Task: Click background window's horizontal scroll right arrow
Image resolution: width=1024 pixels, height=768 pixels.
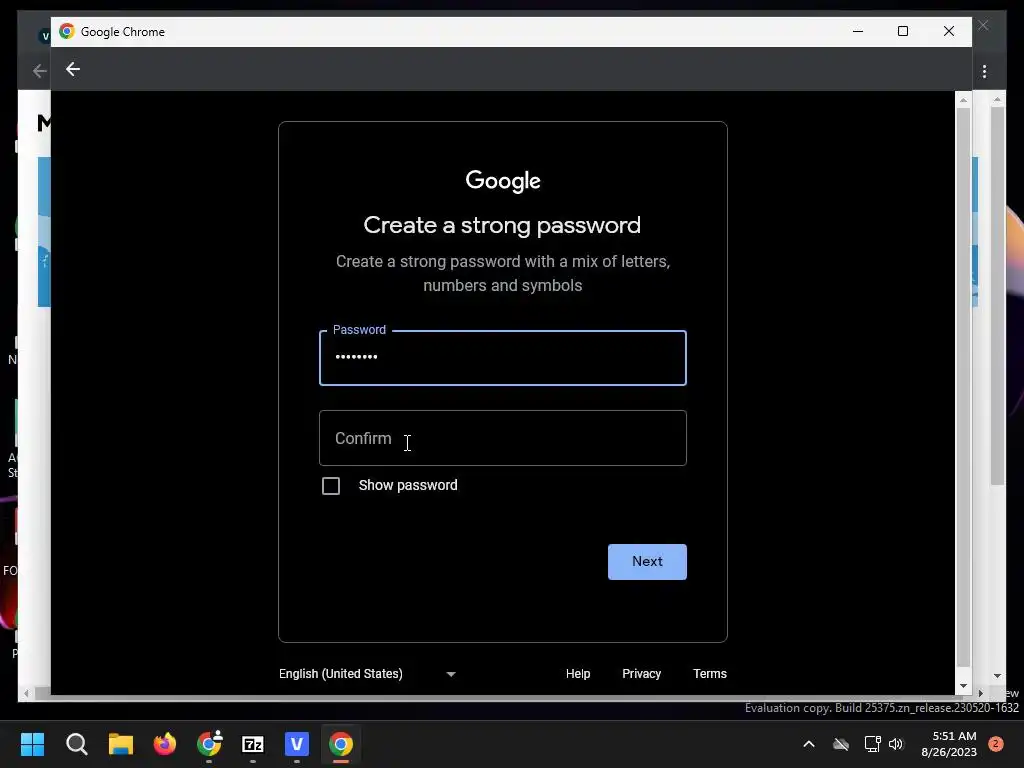Action: coord(980,694)
